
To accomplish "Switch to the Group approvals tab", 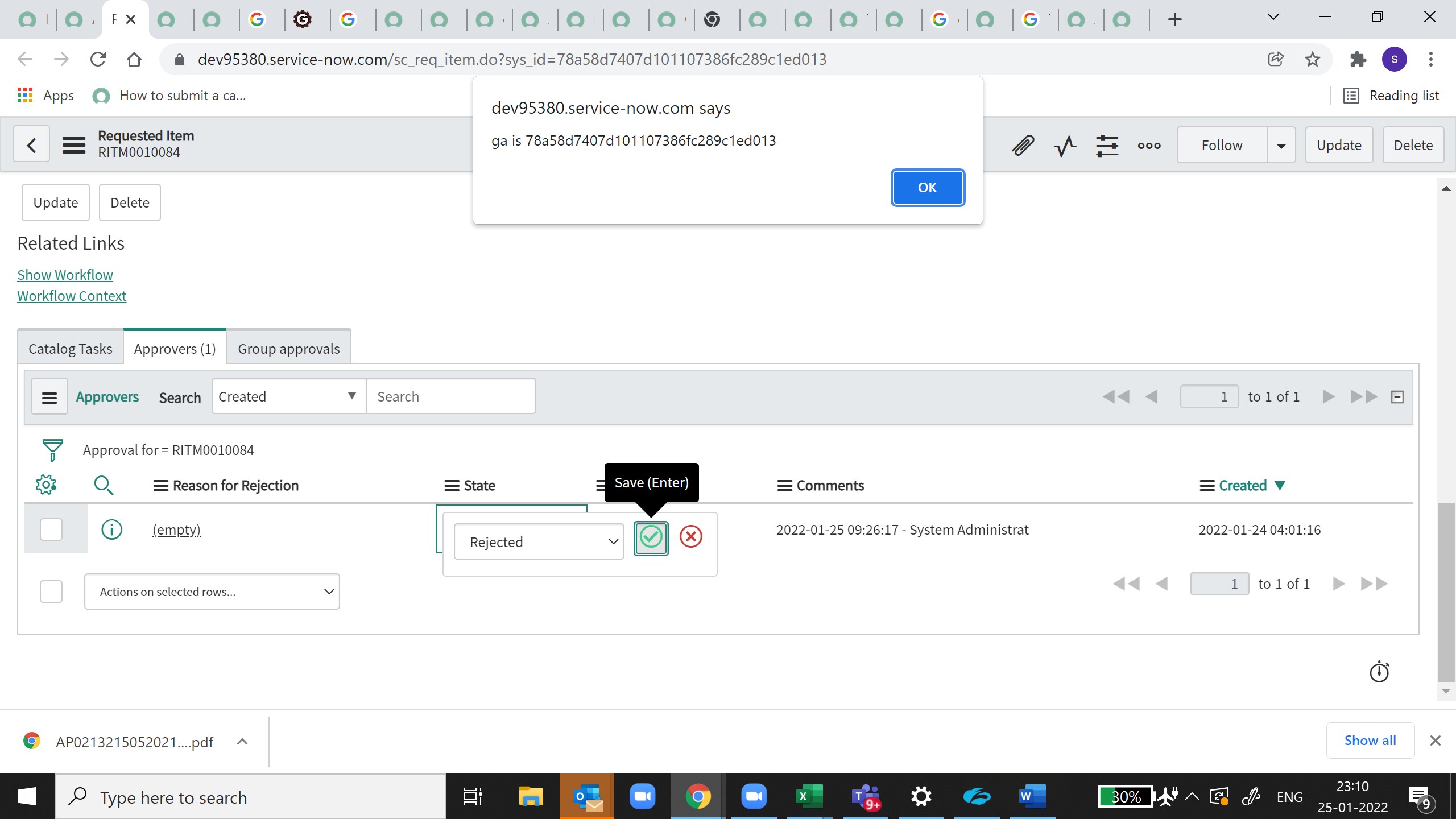I will click(x=289, y=349).
